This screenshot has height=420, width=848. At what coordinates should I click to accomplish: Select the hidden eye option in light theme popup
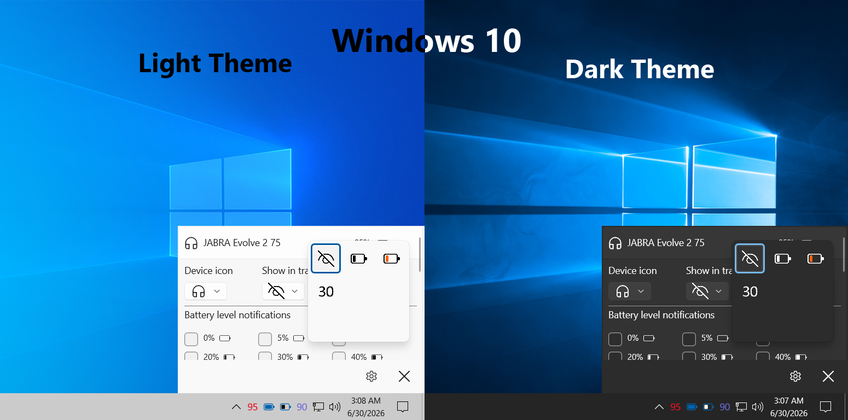point(326,258)
